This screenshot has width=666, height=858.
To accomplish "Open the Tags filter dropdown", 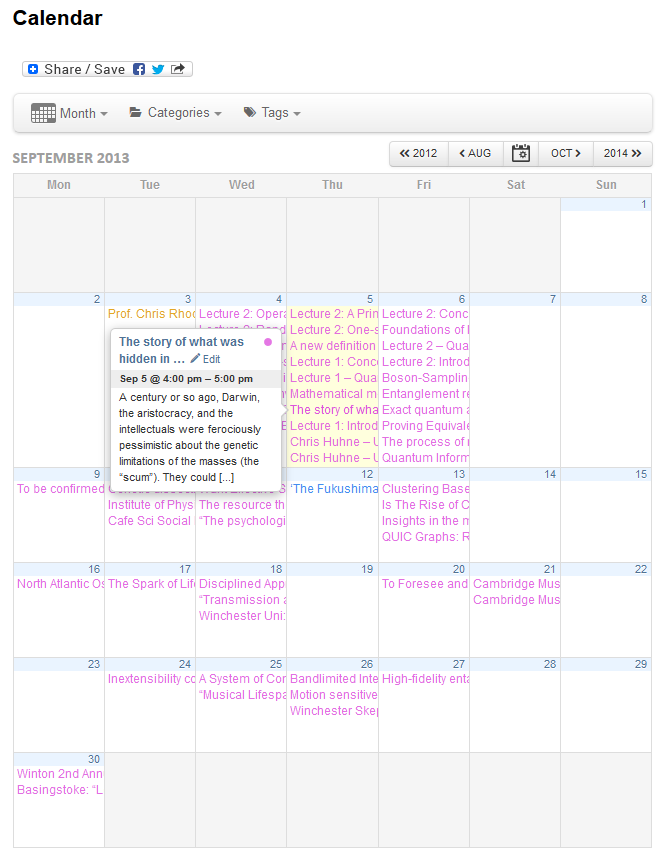I will pyautogui.click(x=272, y=113).
